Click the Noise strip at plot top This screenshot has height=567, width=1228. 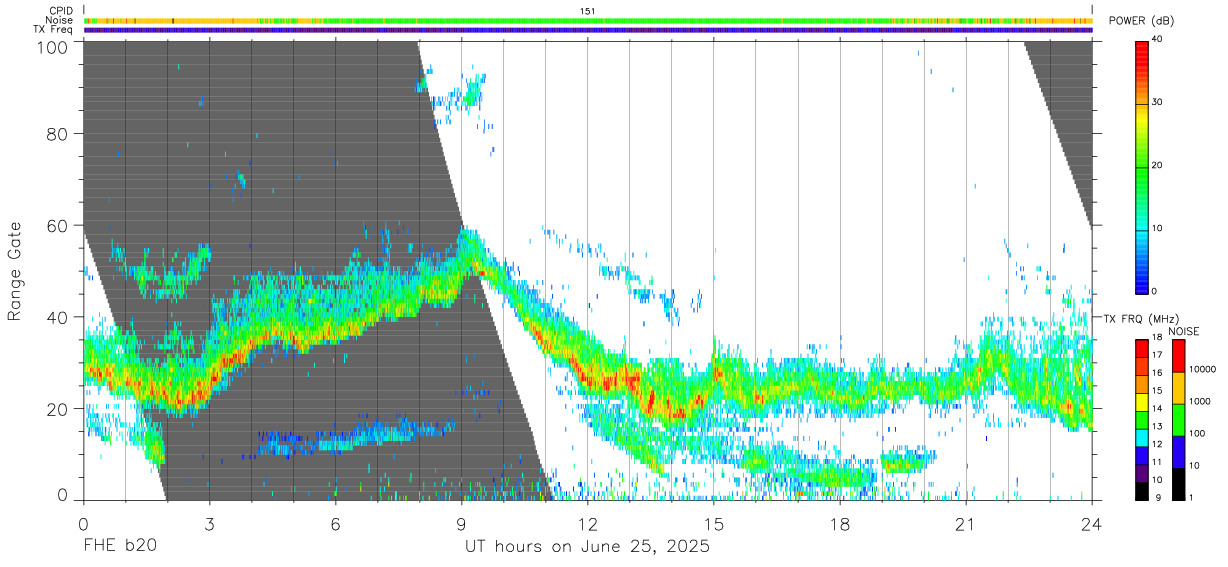coord(588,20)
